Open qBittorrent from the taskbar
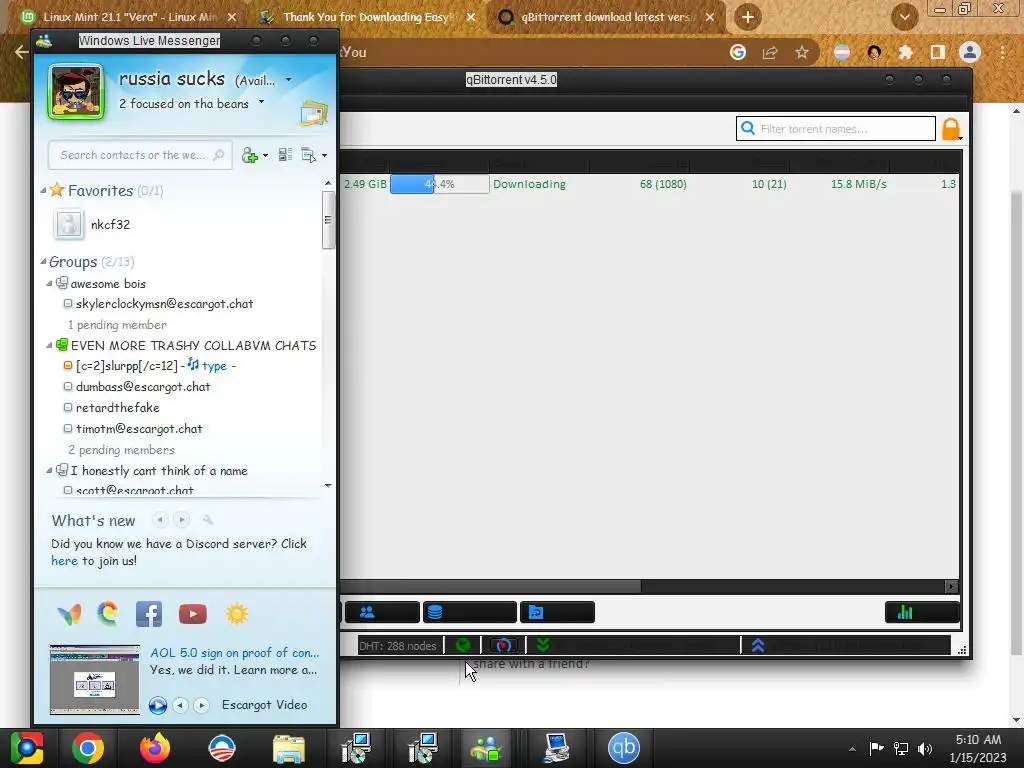Screen dimensions: 1024x768 tap(624, 748)
